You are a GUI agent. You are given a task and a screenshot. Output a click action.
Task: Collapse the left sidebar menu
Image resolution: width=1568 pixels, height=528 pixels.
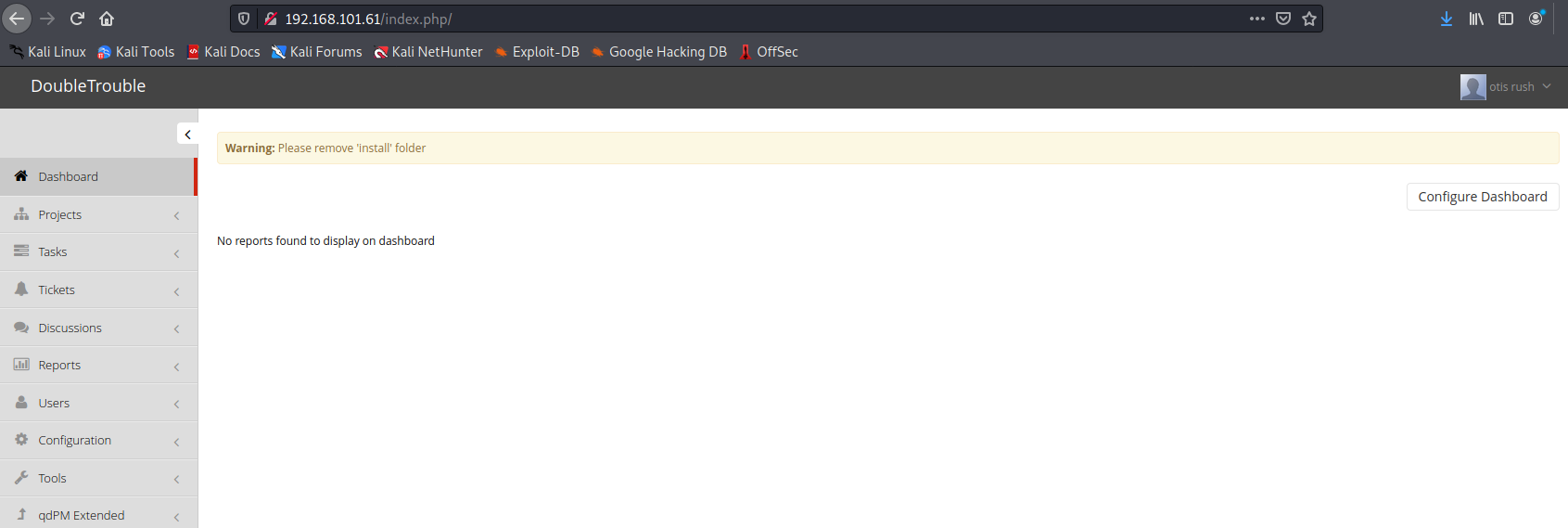pyautogui.click(x=187, y=135)
